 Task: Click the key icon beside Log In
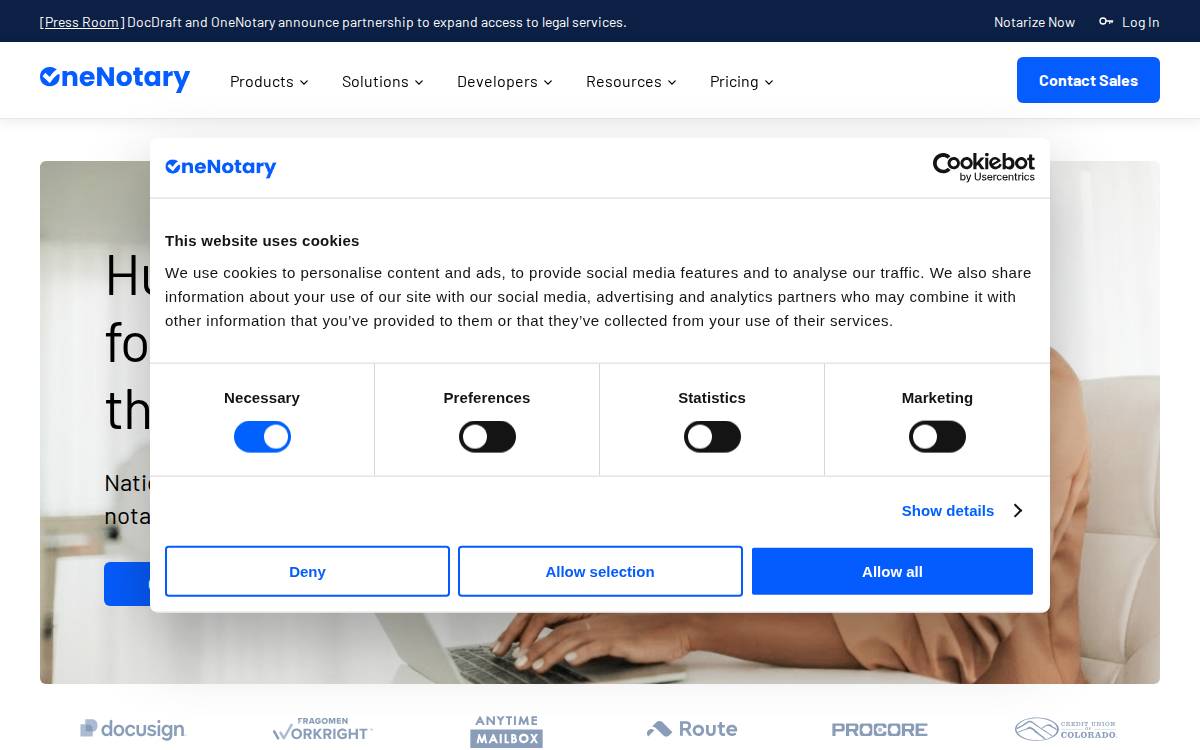tap(1106, 21)
